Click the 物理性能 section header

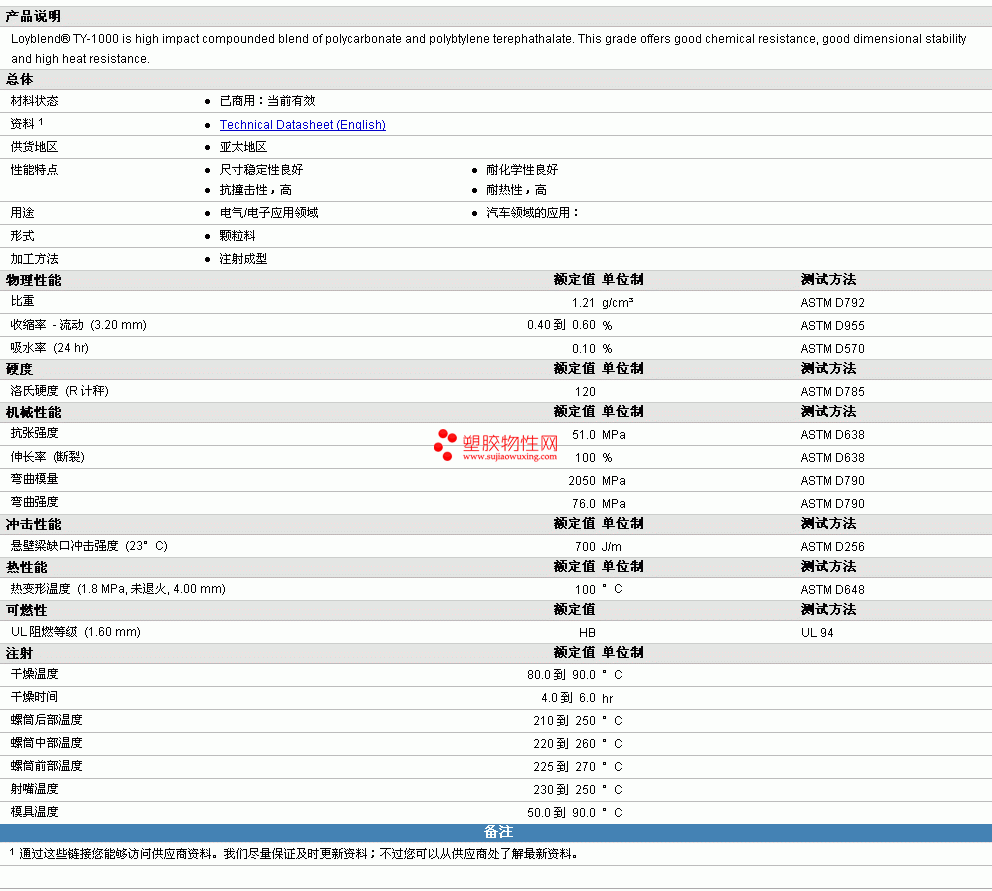pyautogui.click(x=34, y=280)
